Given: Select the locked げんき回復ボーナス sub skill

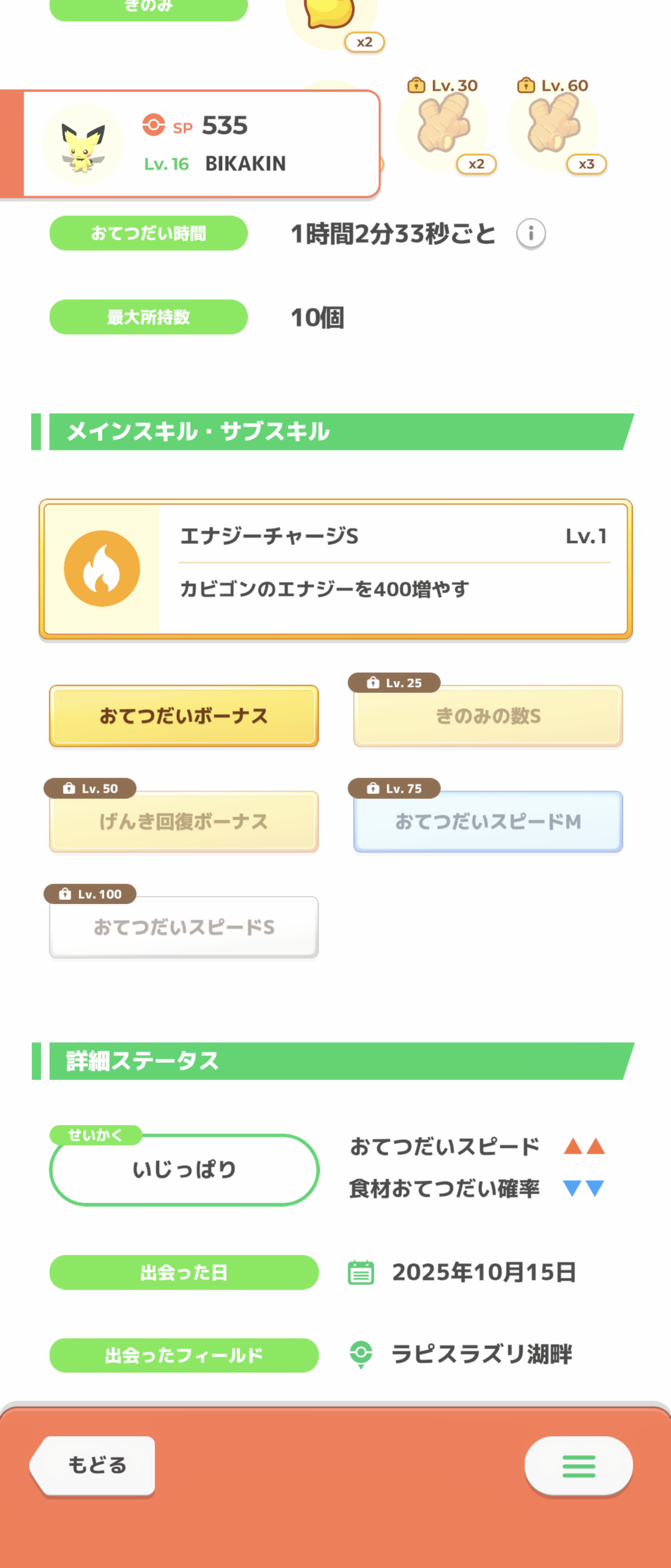Looking at the screenshot, I should [184, 822].
